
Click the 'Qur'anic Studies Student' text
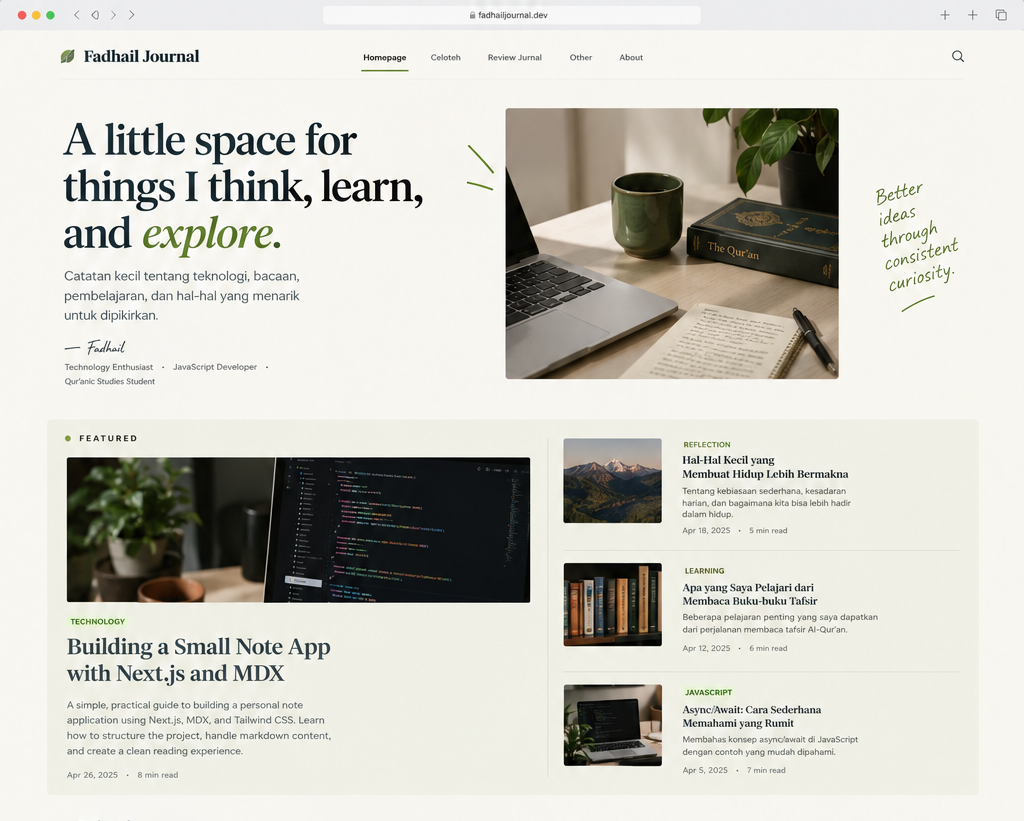[110, 381]
